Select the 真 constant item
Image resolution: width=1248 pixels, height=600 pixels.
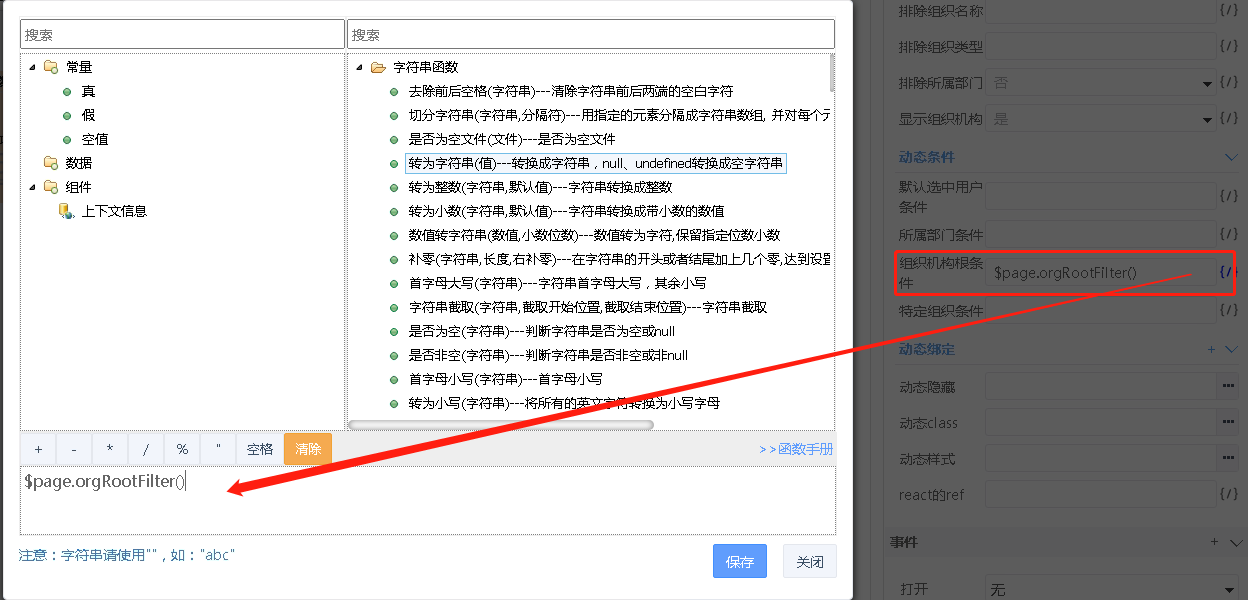(88, 92)
